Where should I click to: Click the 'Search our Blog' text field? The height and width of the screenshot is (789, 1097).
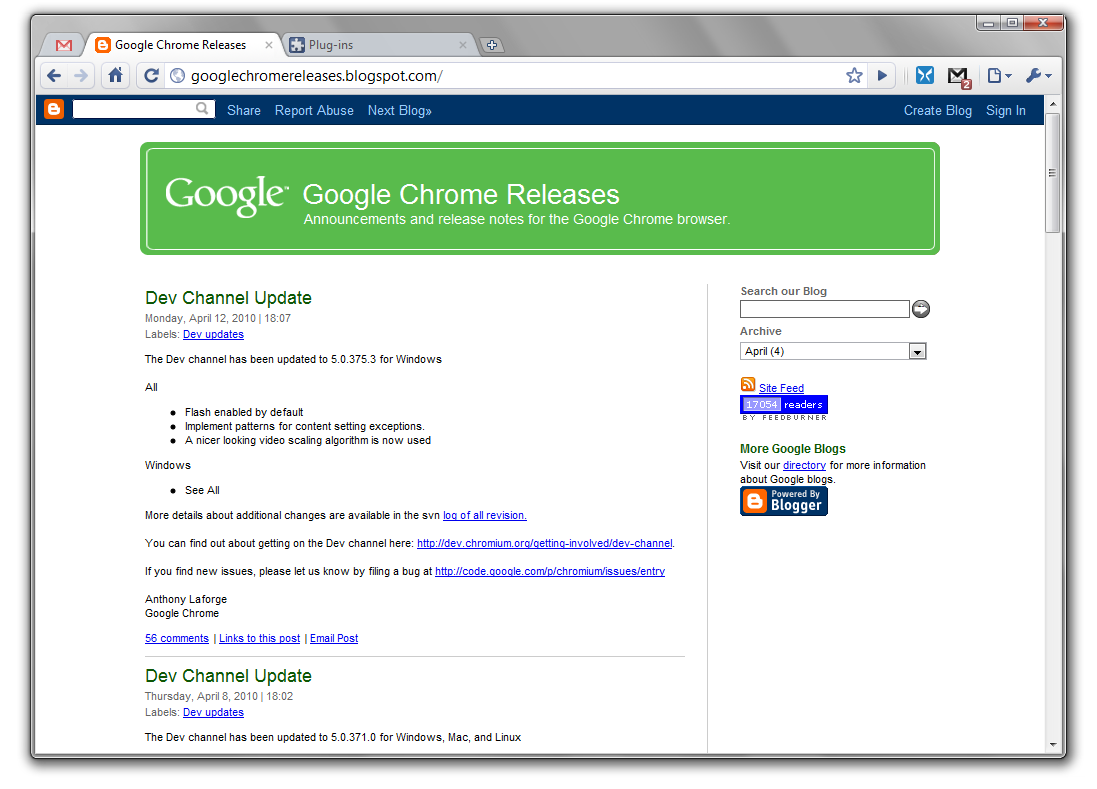[x=824, y=309]
